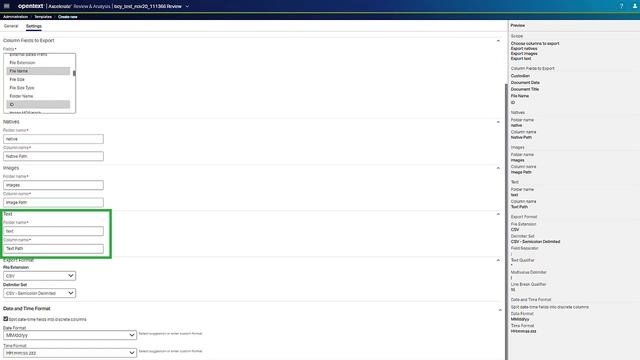Open the Time Format combo box

[x=70, y=353]
